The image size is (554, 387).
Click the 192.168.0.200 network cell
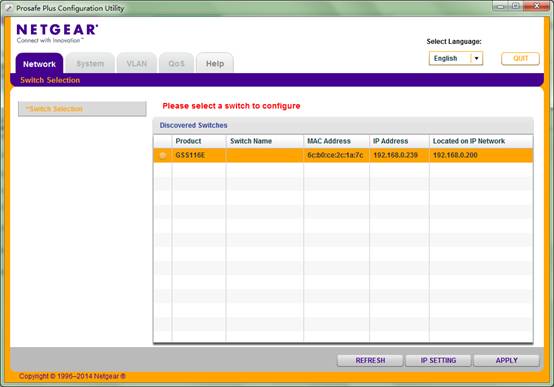pyautogui.click(x=481, y=155)
